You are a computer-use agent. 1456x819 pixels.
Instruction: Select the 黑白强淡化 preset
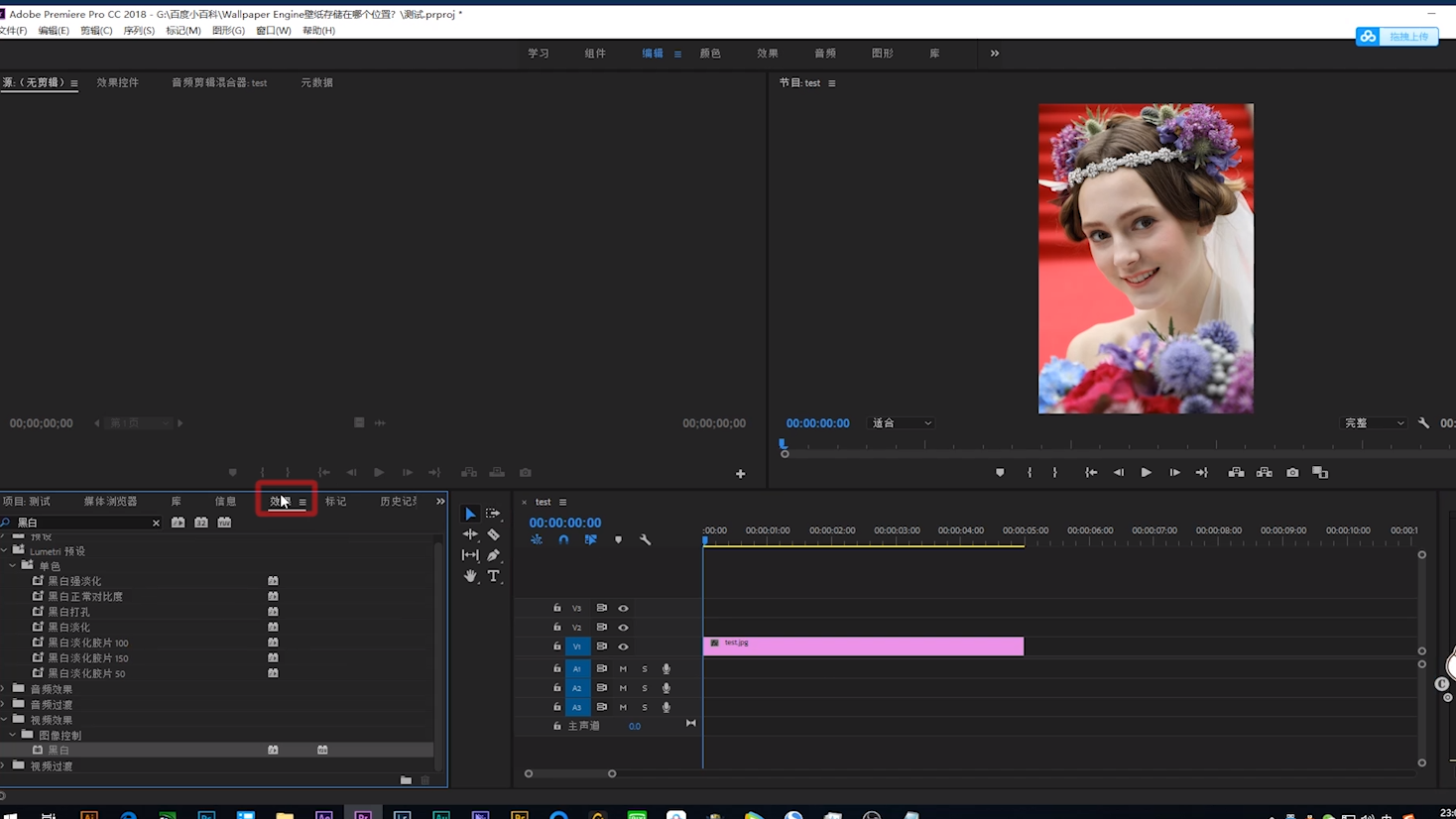pos(74,581)
